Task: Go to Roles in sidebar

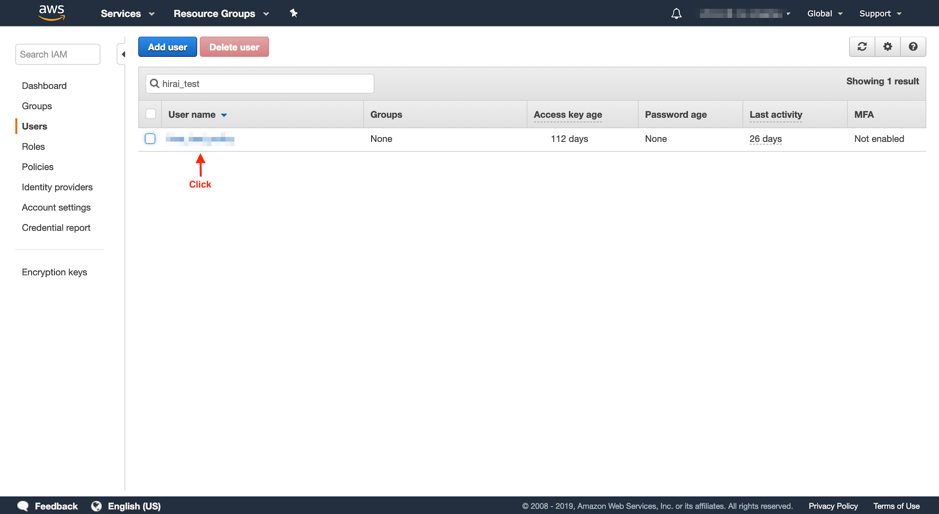Action: pyautogui.click(x=33, y=147)
